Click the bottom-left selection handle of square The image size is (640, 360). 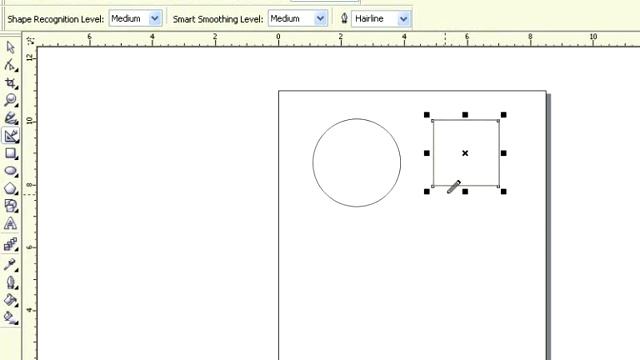pyautogui.click(x=427, y=191)
